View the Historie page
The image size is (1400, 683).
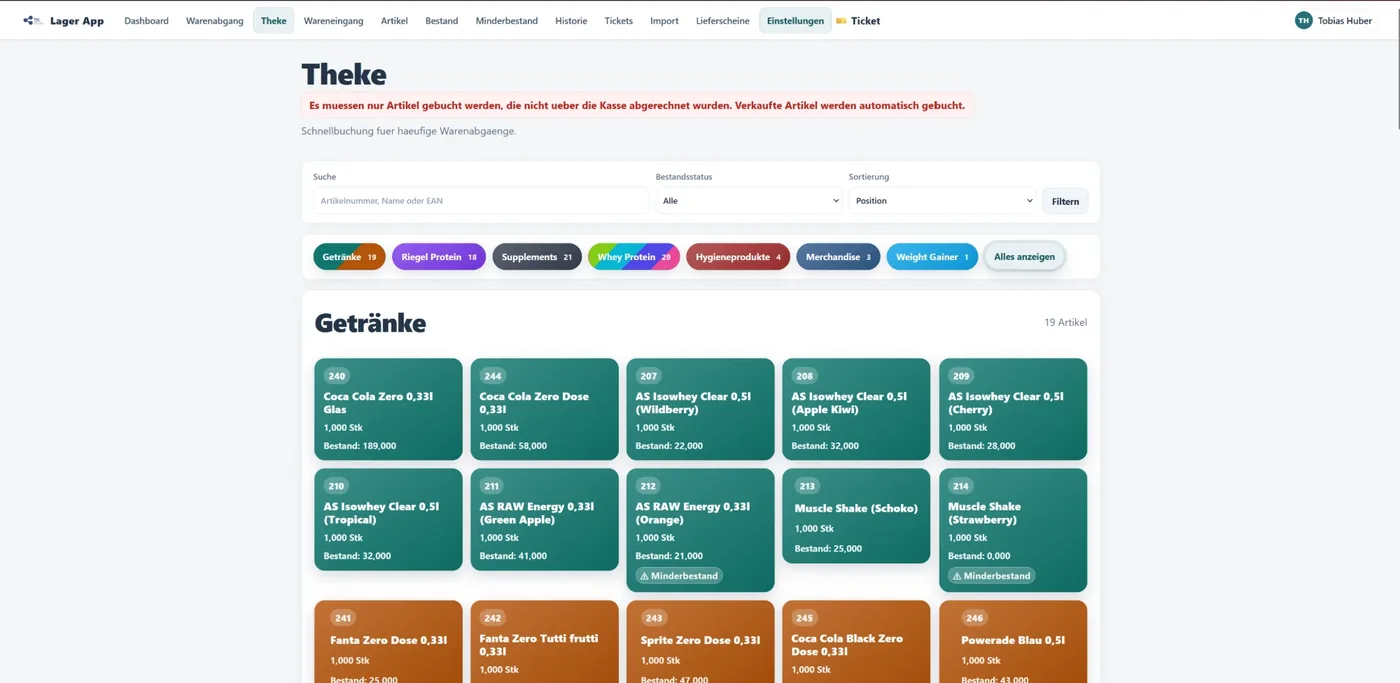point(571,21)
